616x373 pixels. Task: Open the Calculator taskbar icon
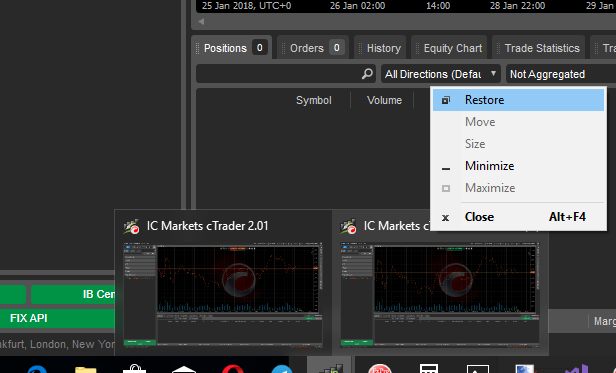(429, 368)
